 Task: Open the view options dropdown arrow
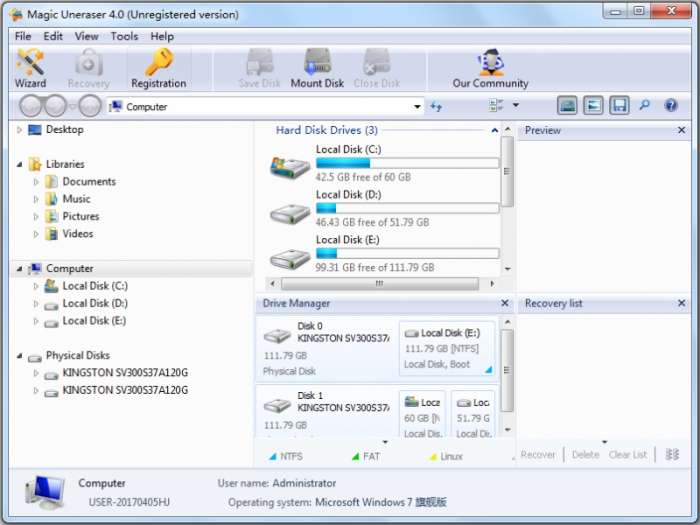(516, 105)
